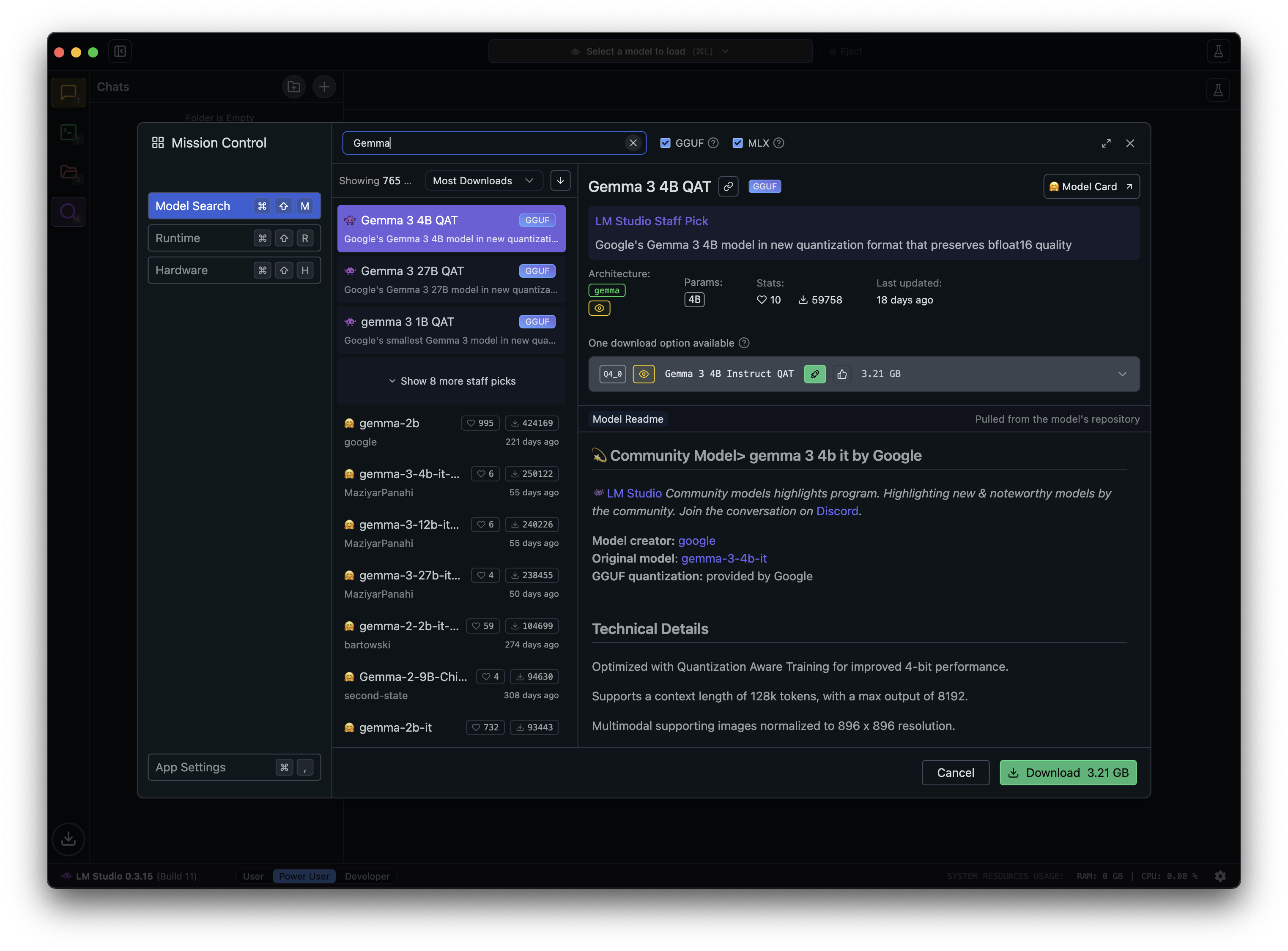Open App Settings
The image size is (1288, 951).
[234, 768]
